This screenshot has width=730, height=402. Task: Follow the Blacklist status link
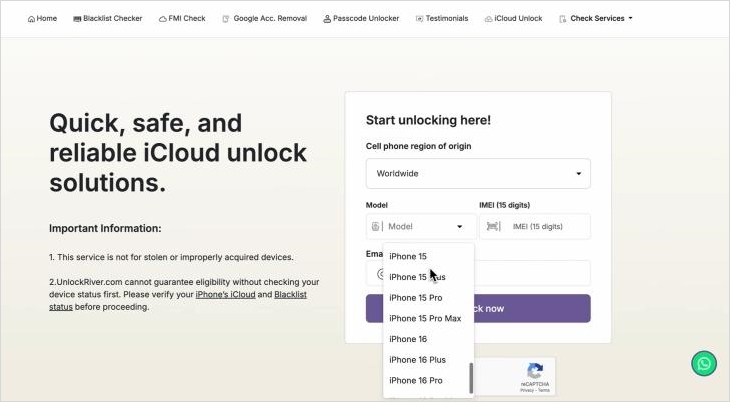(x=289, y=294)
